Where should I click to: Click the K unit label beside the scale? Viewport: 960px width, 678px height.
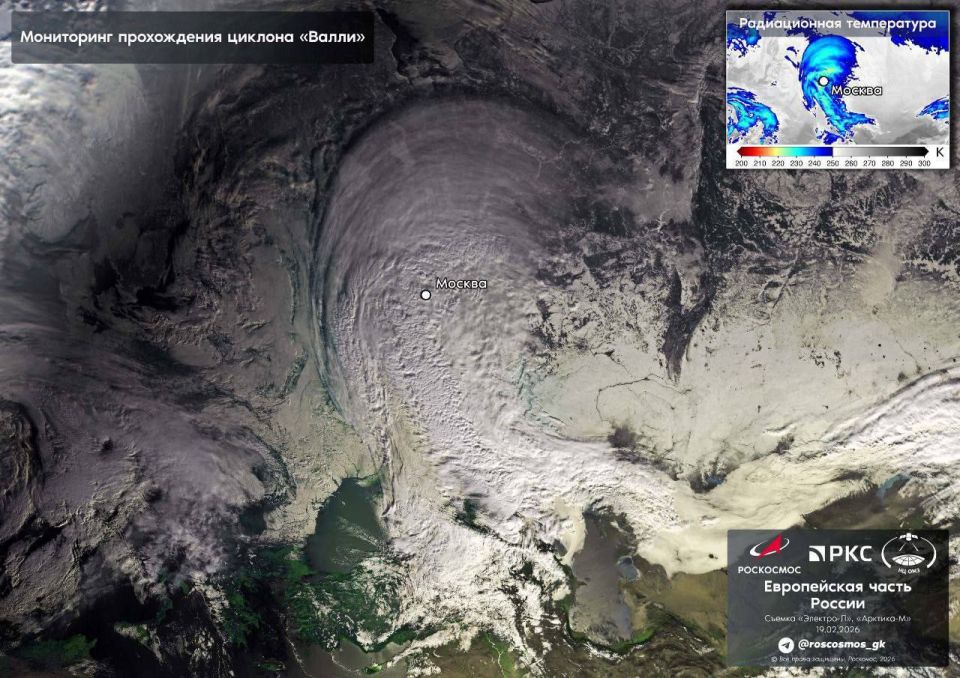tap(940, 152)
